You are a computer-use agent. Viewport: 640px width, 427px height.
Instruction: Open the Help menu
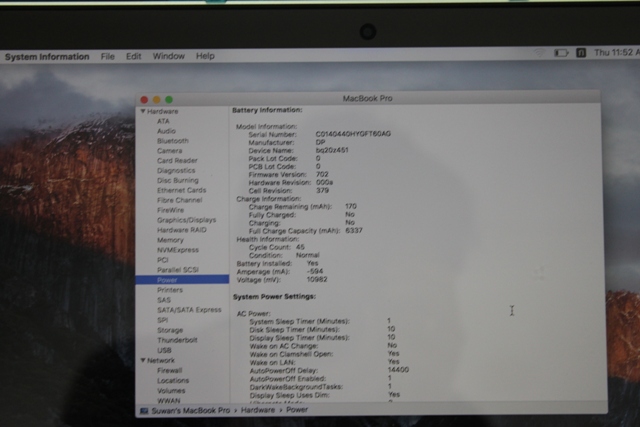click(205, 56)
